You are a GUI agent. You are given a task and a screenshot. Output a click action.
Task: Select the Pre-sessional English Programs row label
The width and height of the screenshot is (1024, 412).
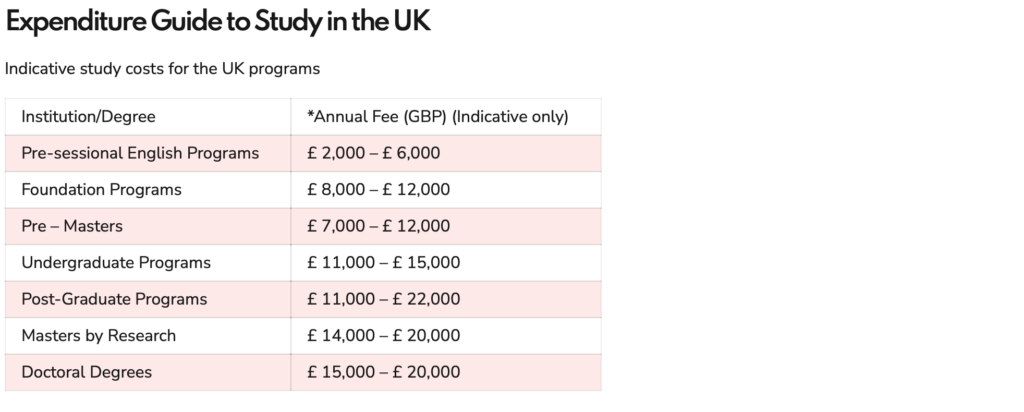tap(140, 153)
